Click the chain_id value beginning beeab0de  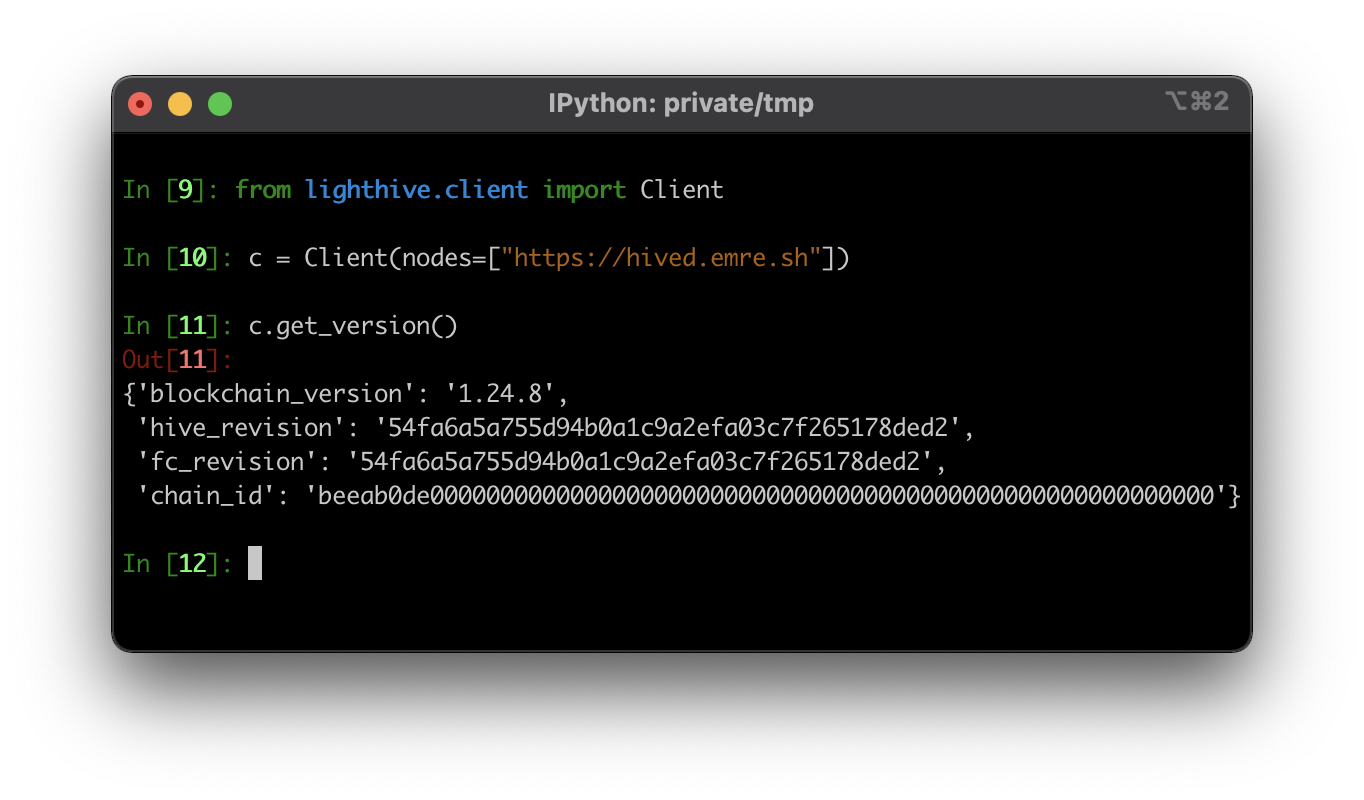coord(766,495)
